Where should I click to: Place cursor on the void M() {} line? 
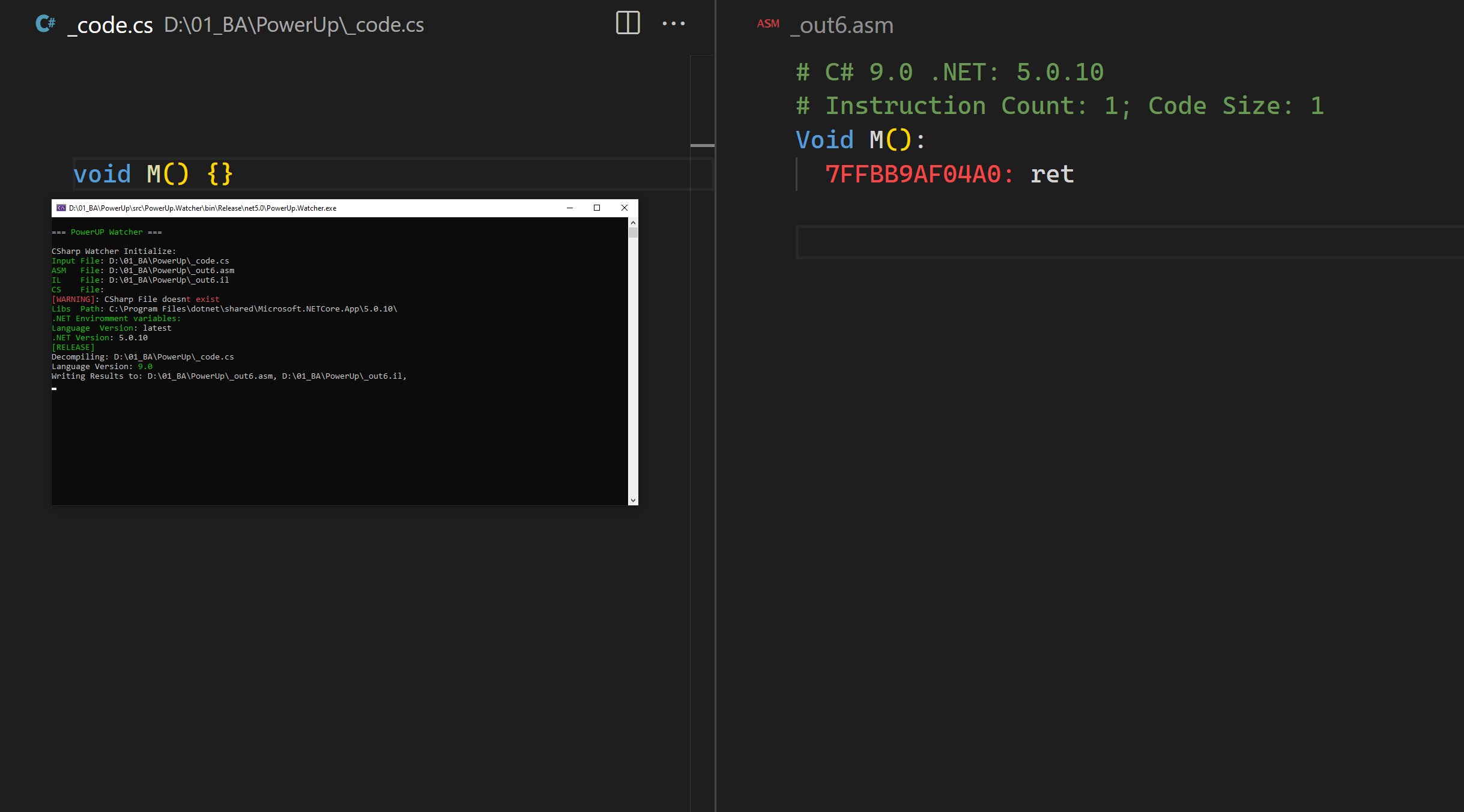(x=152, y=173)
